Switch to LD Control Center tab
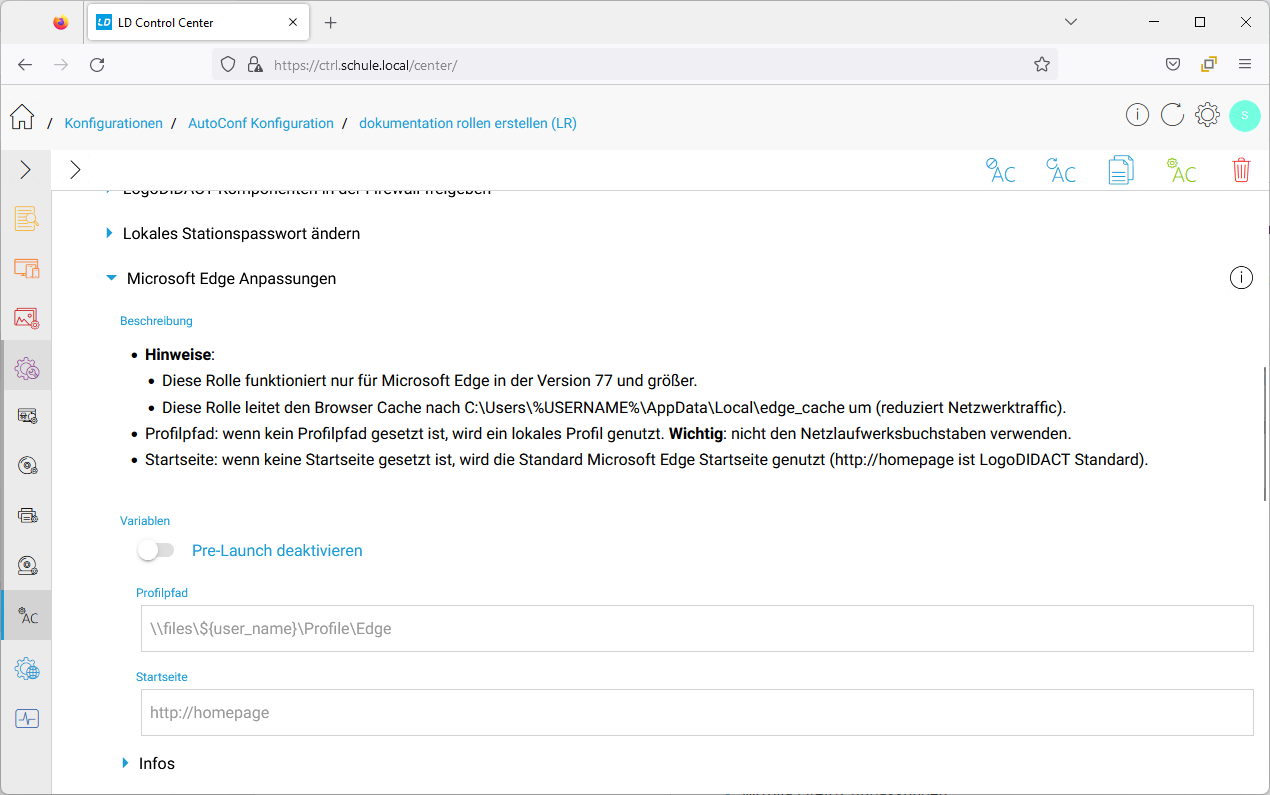Screen dimensions: 1270x795 198,22
